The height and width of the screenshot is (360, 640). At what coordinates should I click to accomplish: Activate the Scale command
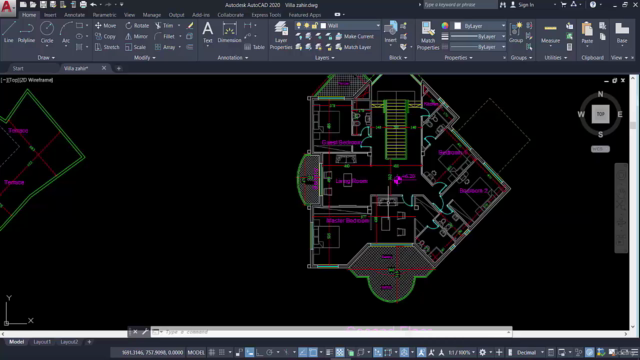[136, 47]
